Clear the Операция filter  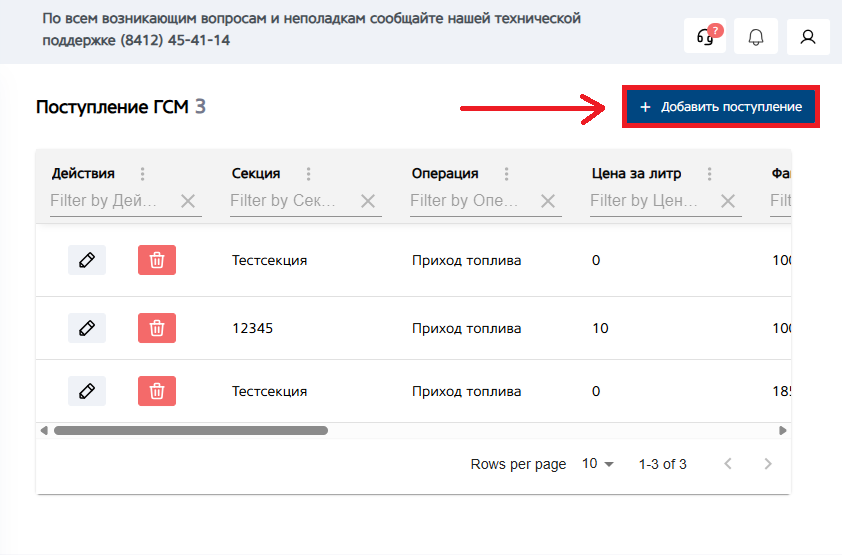point(548,201)
